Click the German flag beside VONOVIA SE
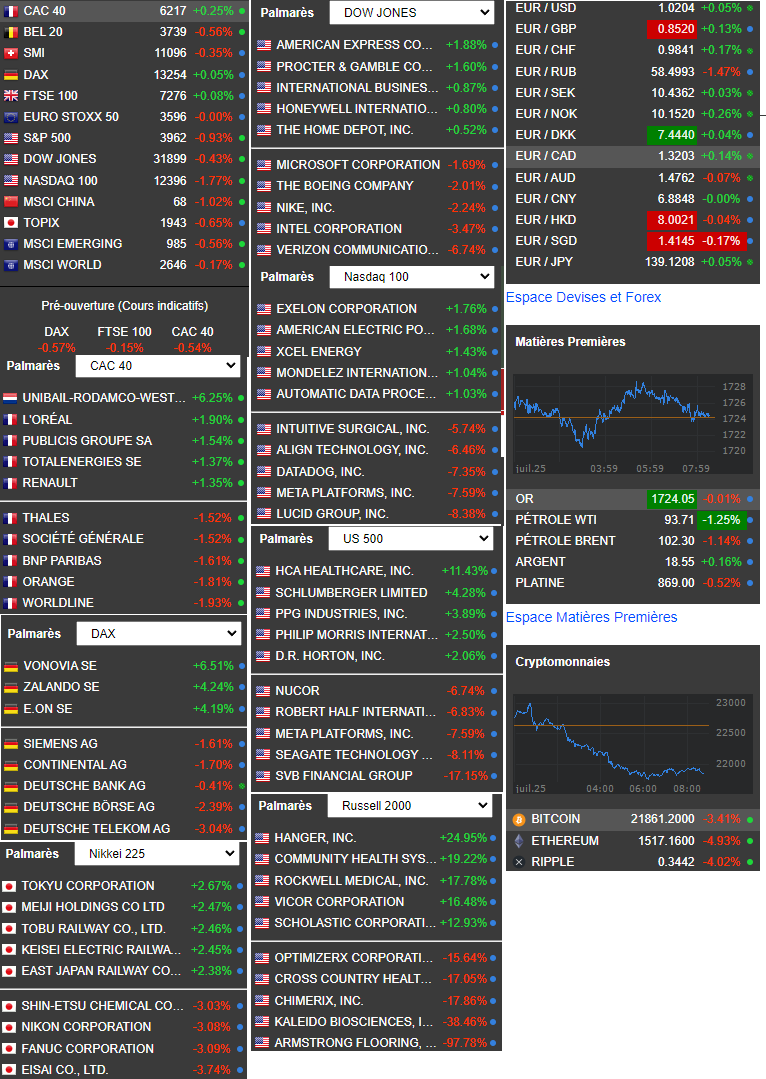This screenshot has height=1079, width=766. point(11,666)
